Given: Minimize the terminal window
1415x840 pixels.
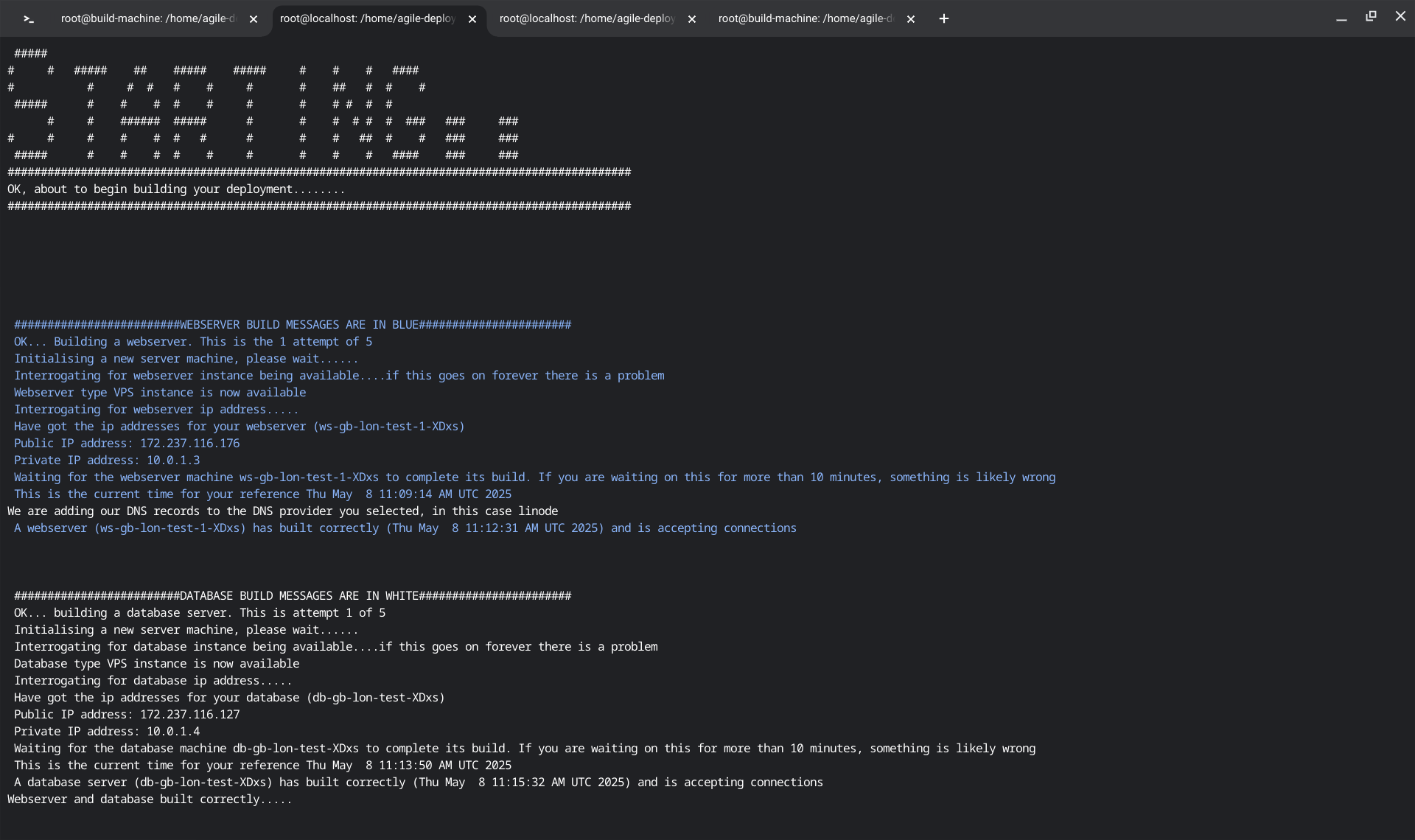Looking at the screenshot, I should pyautogui.click(x=1341, y=18).
